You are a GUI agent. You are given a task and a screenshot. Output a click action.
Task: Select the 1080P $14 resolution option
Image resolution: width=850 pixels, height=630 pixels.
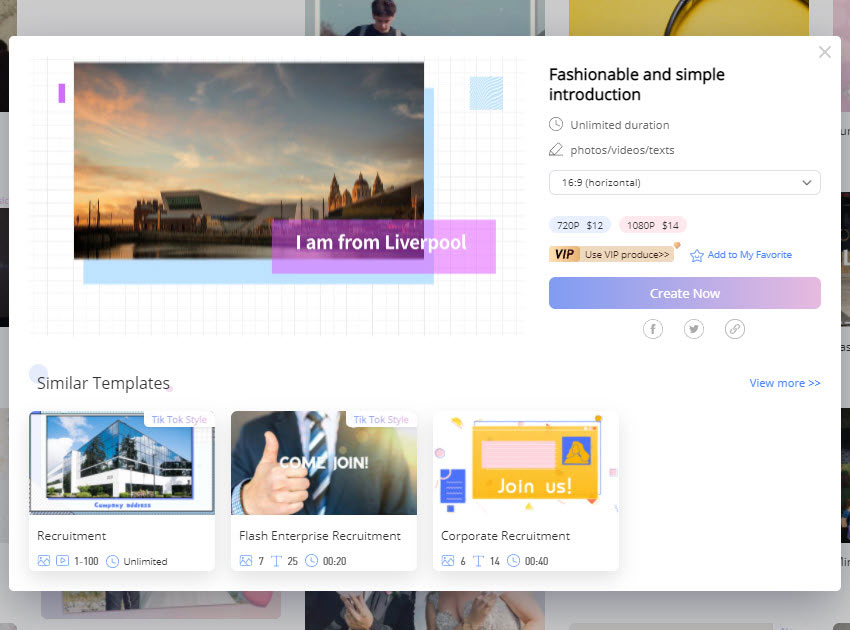(653, 225)
